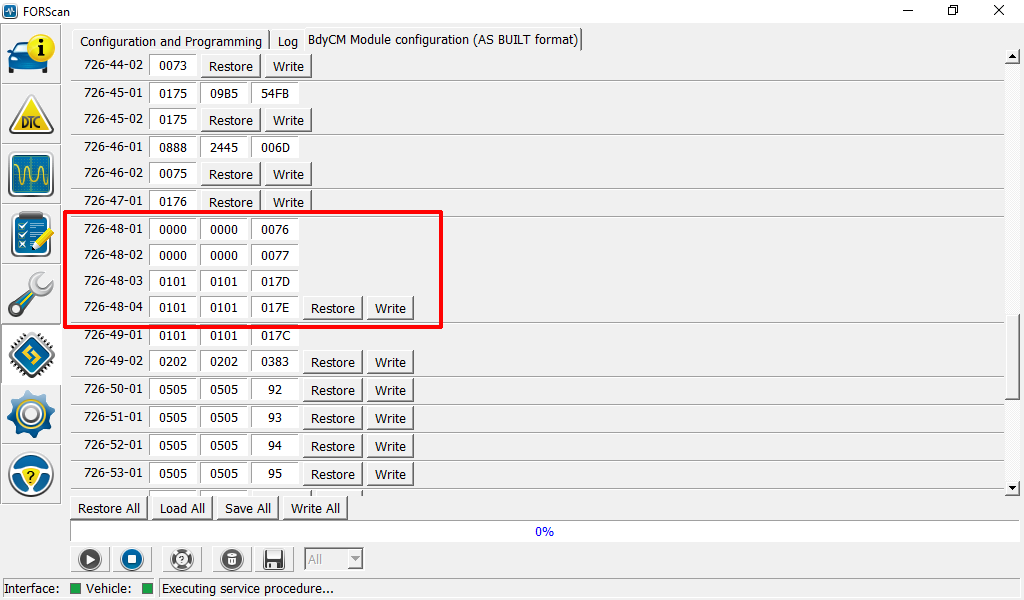This screenshot has width=1024, height=600.
Task: Click the 017E field in row 726-48-04
Action: coord(275,308)
